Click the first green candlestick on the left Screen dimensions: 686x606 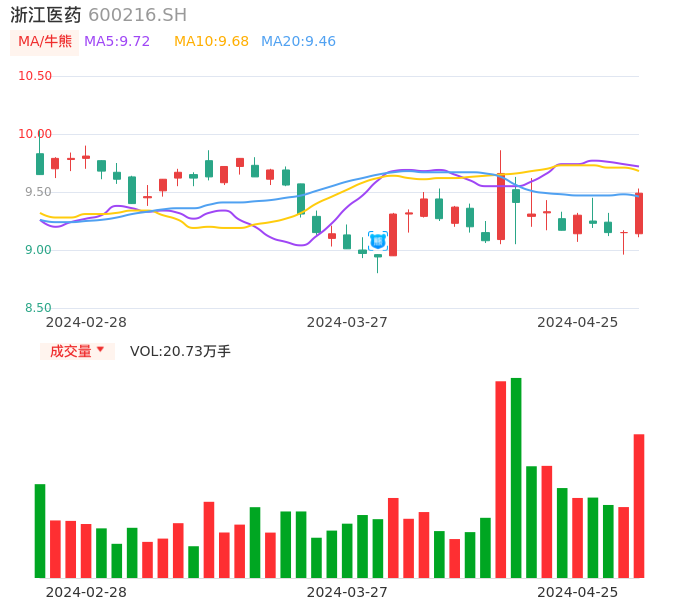coord(40,164)
